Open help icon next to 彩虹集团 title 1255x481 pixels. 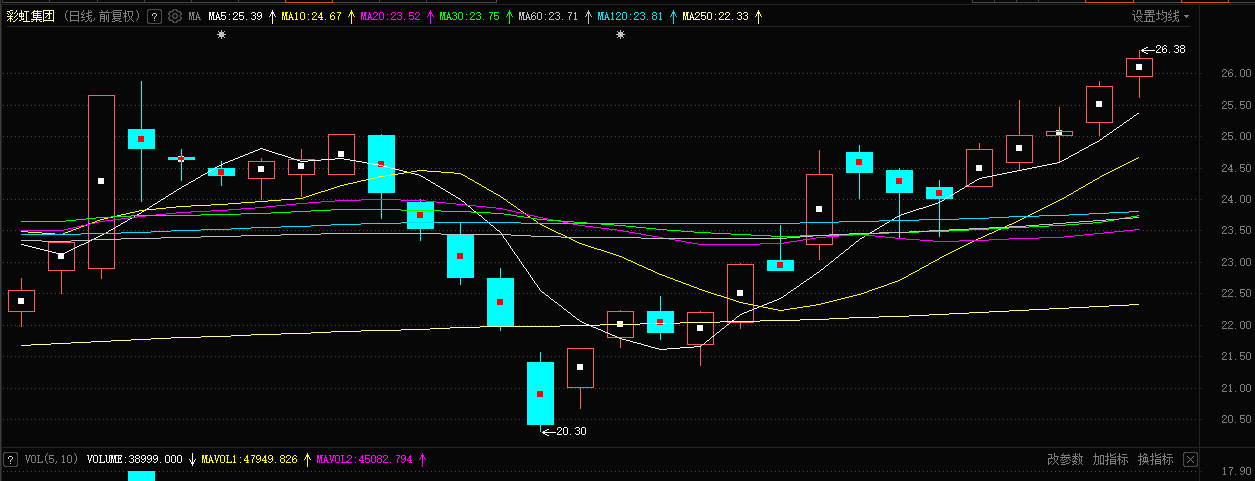coord(154,17)
